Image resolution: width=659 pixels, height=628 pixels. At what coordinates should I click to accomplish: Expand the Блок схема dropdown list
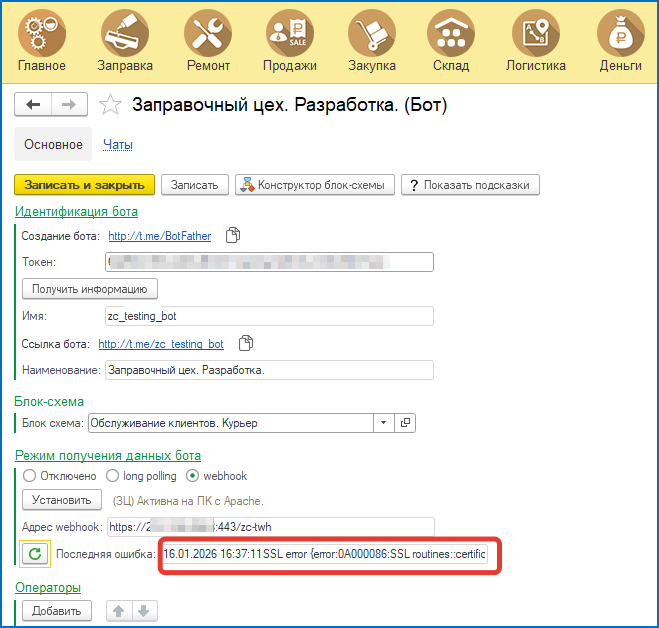[x=384, y=423]
